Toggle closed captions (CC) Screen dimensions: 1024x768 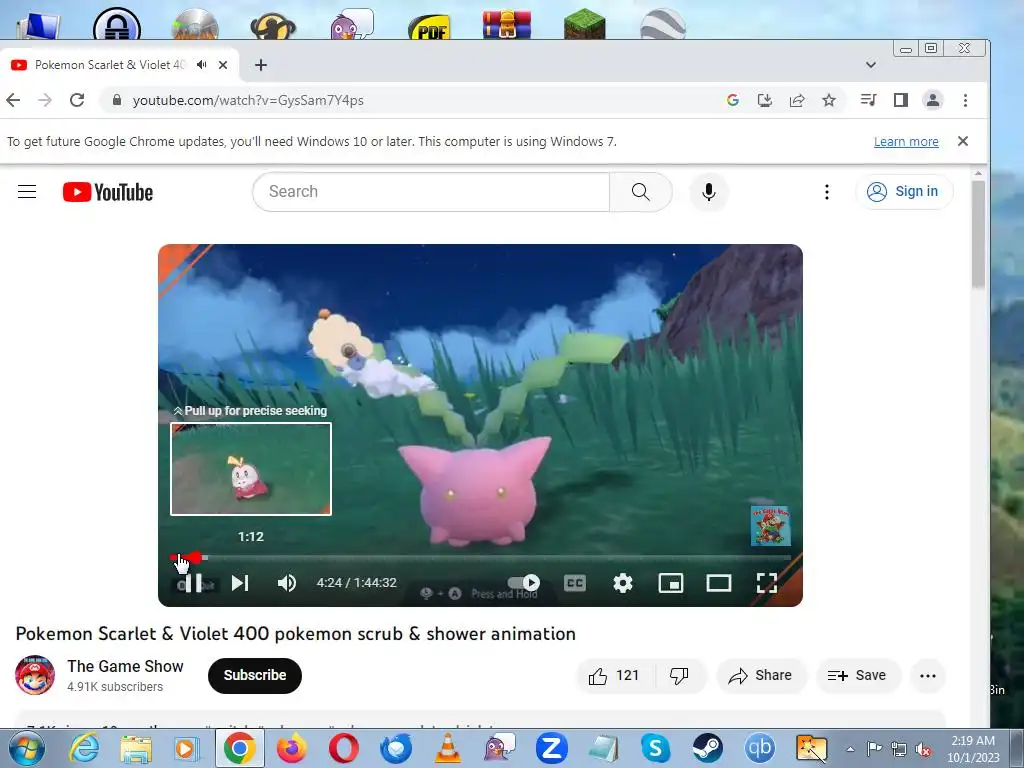(x=575, y=583)
